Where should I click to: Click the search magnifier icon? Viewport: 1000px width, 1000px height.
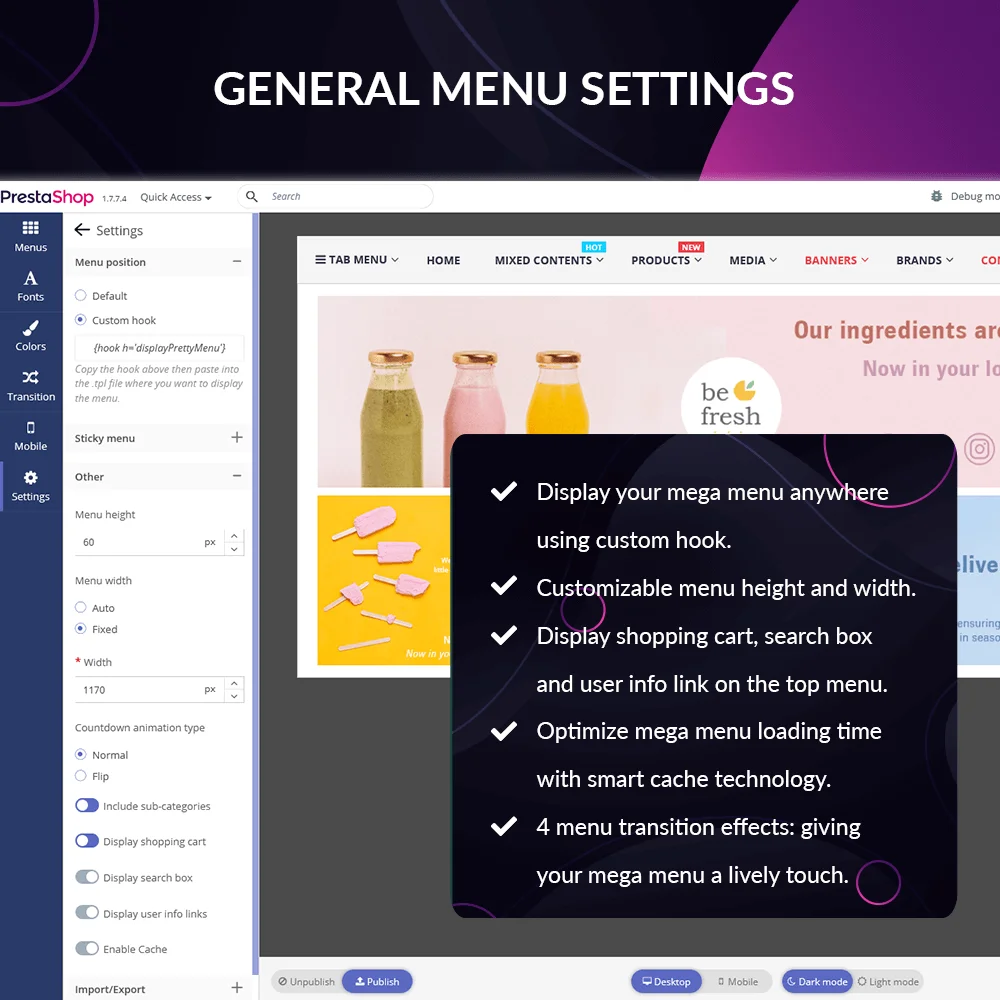click(251, 196)
